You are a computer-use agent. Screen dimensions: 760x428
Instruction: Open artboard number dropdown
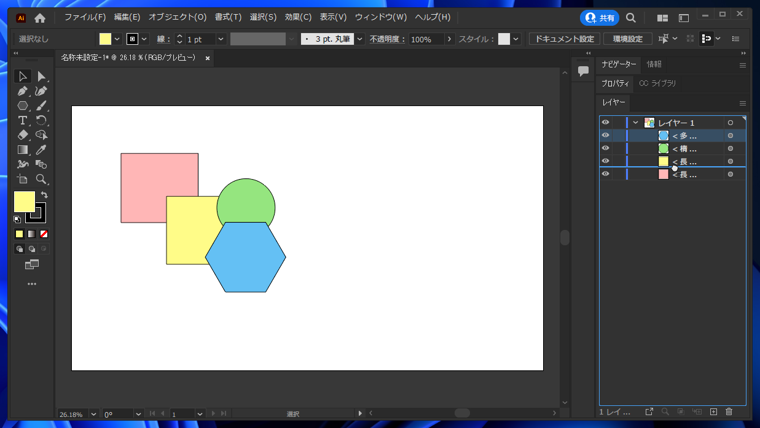pos(200,414)
